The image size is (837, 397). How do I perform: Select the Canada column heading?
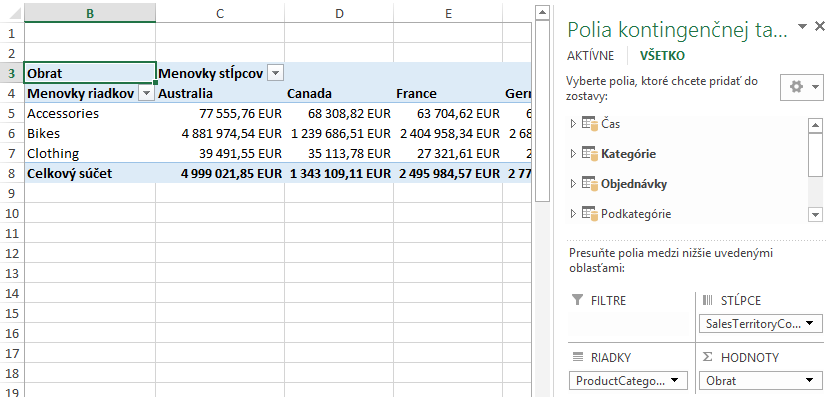pos(339,93)
